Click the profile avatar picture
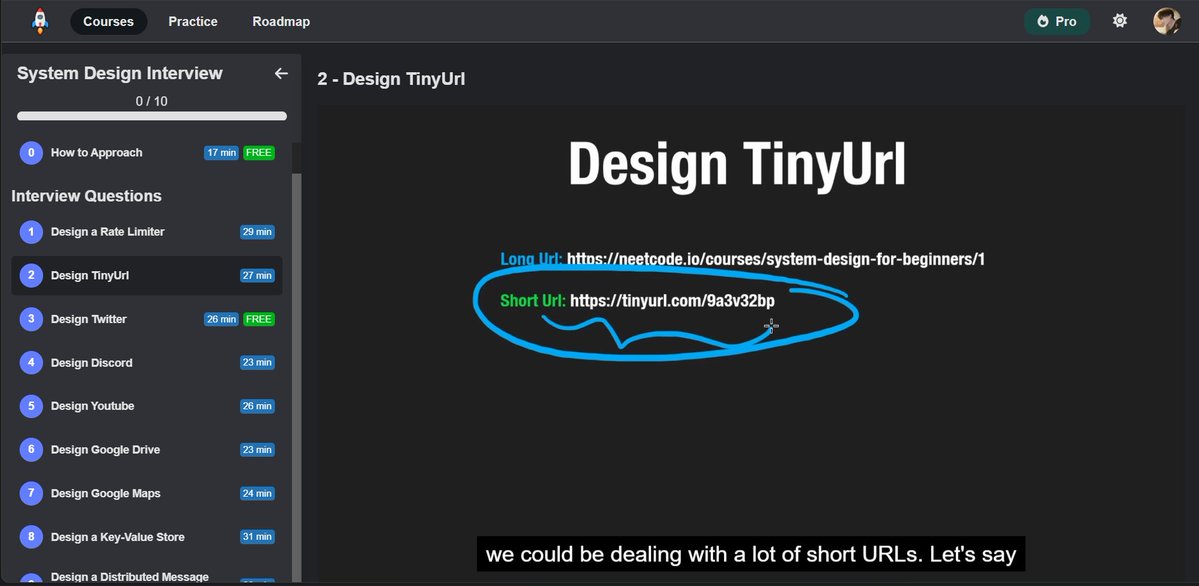The height and width of the screenshot is (586, 1199). coord(1167,20)
